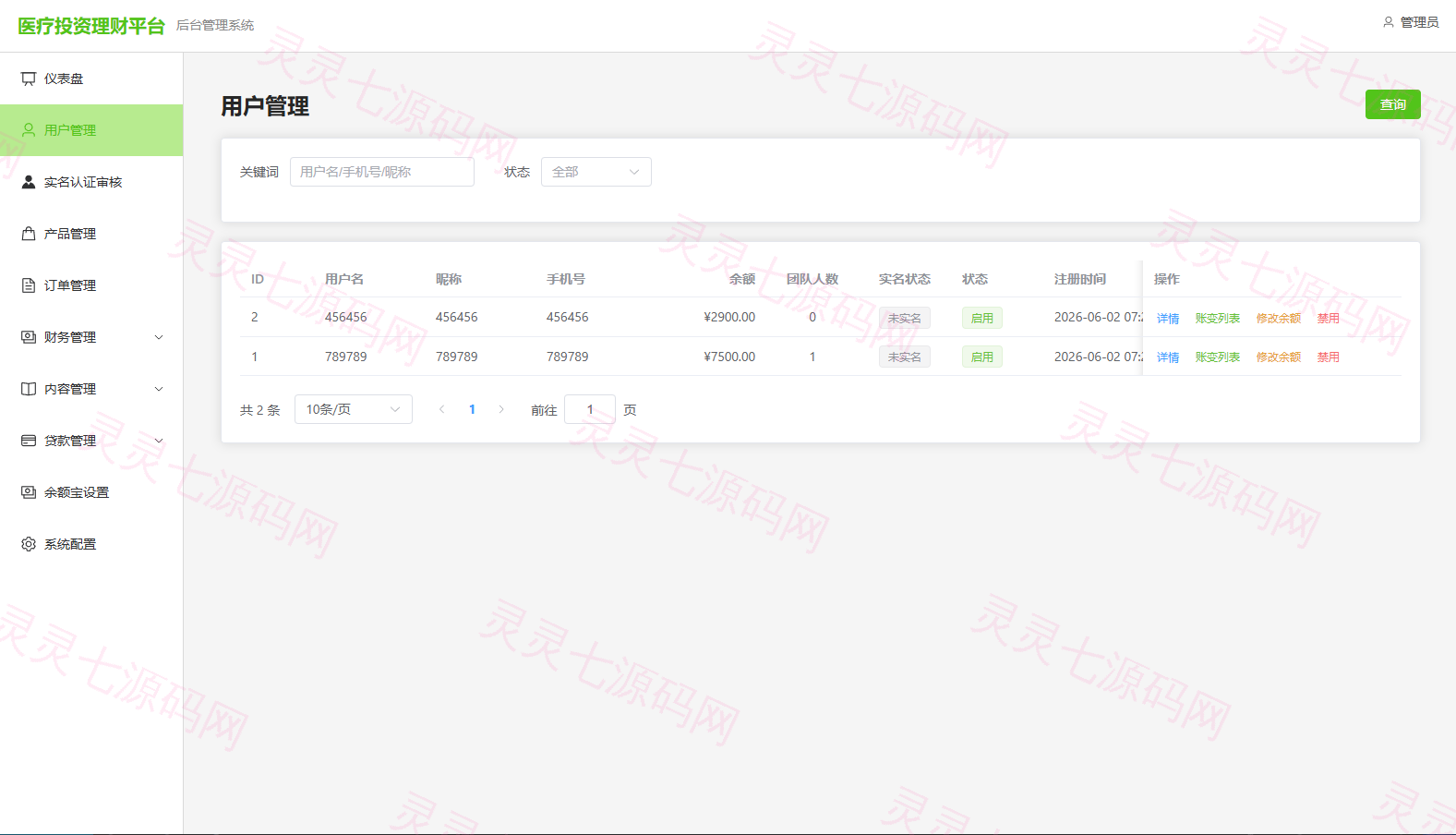The height and width of the screenshot is (835, 1456).
Task: Expand the 内容管理 submenu chevron
Action: point(159,389)
